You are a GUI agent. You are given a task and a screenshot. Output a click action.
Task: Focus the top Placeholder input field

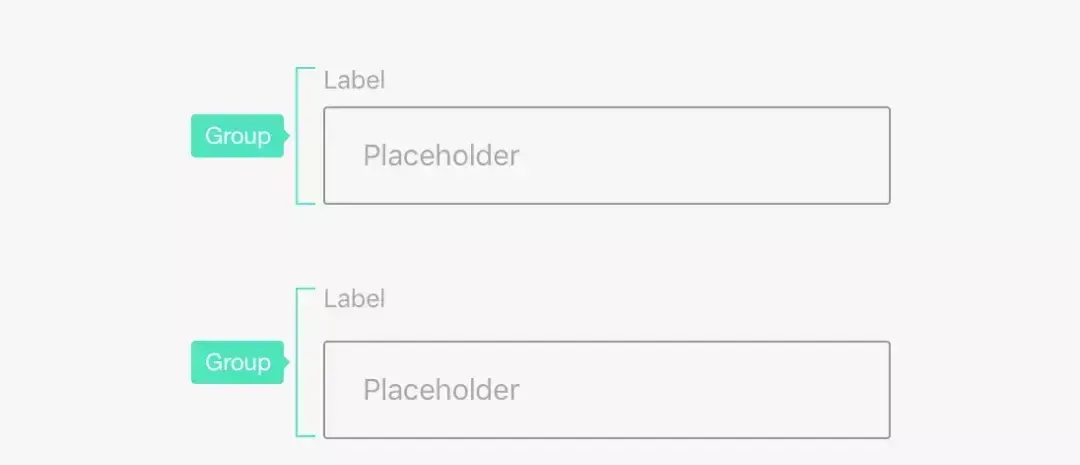click(606, 156)
